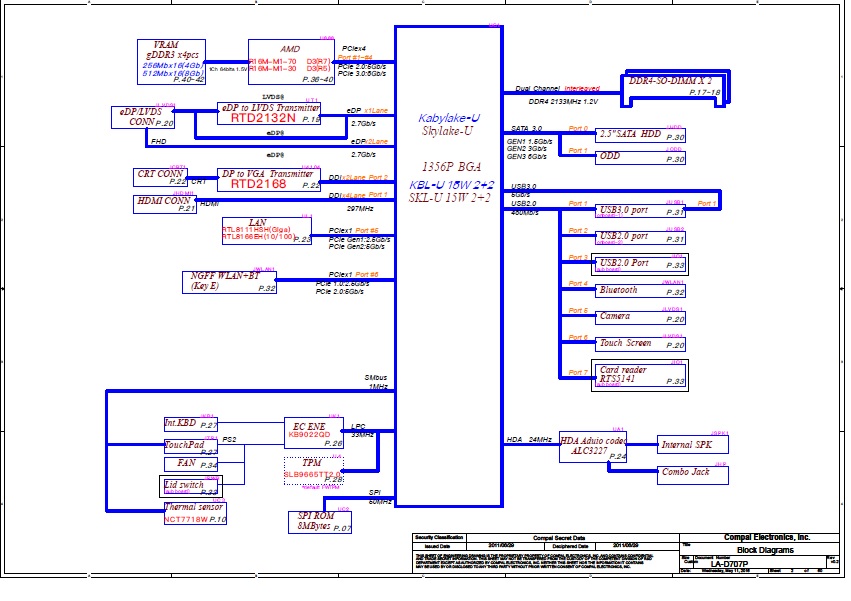Viewport: 851px width, 601px height.
Task: Select the SPI ROM 8MBytes block
Action: pos(320,522)
